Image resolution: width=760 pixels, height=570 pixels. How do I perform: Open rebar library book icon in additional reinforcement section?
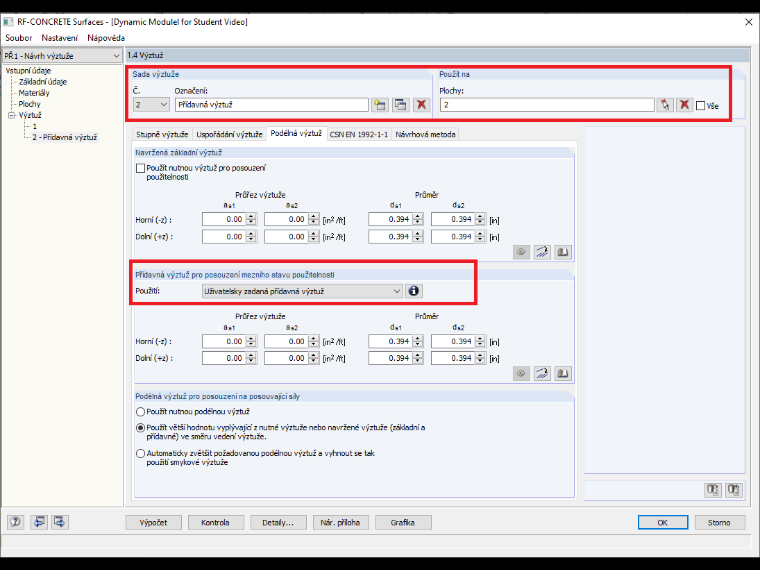pyautogui.click(x=563, y=373)
